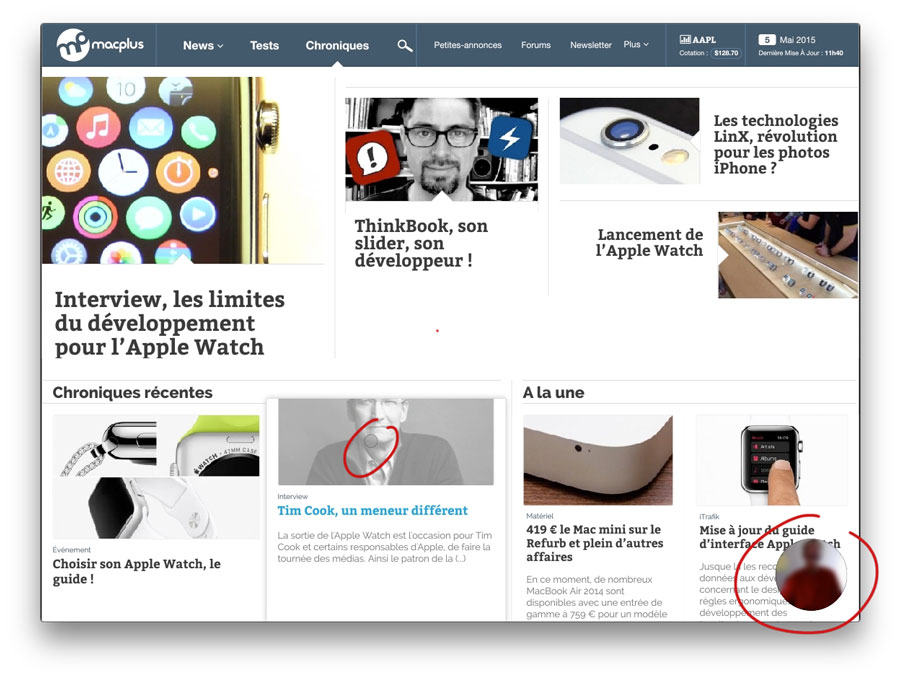Open the search magnifier icon
Image resolution: width=900 pixels, height=679 pixels.
point(405,45)
